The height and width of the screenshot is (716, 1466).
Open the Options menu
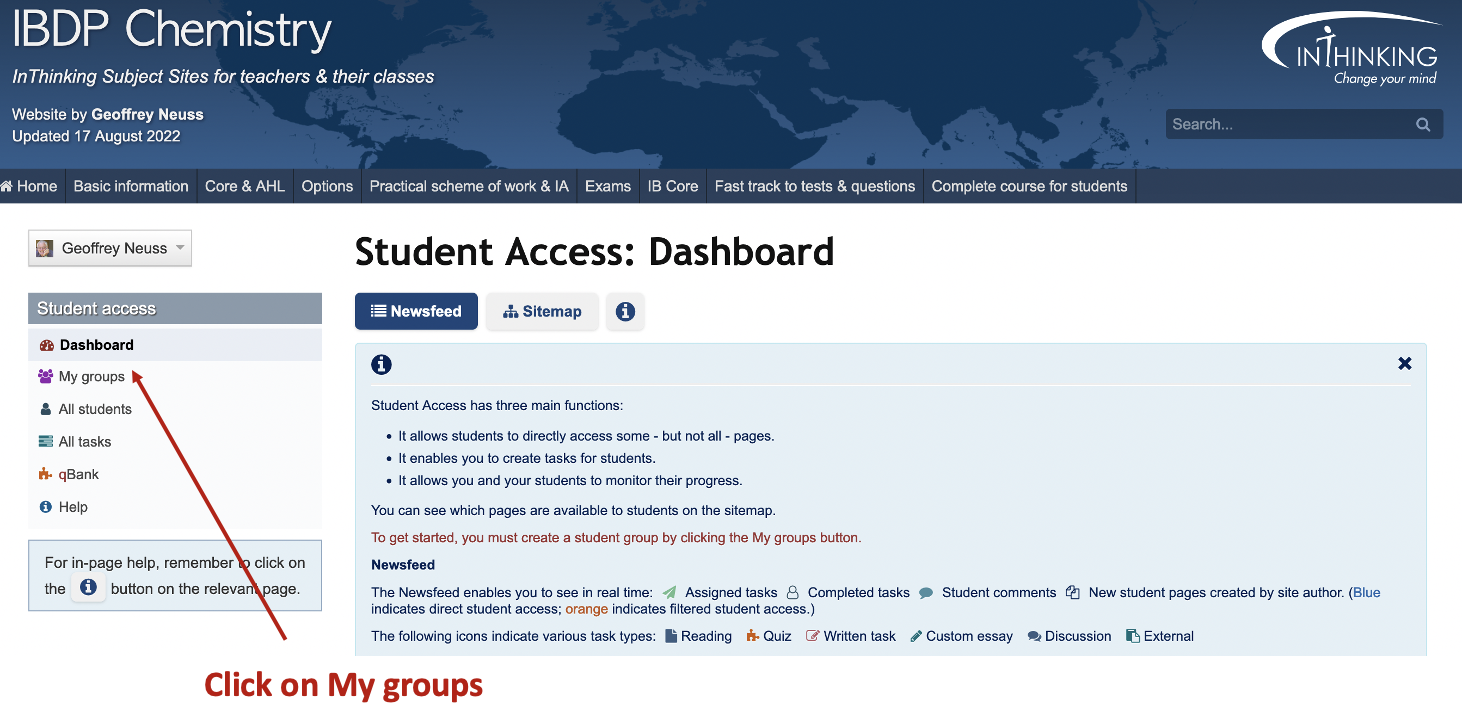coord(327,187)
